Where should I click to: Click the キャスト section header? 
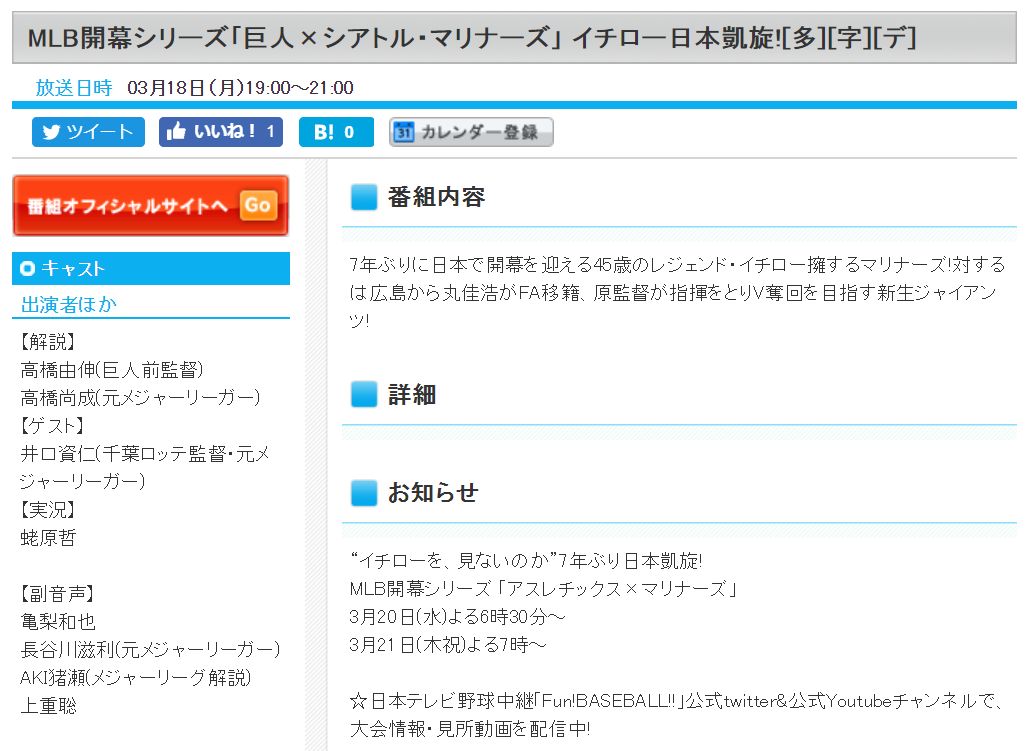(151, 269)
